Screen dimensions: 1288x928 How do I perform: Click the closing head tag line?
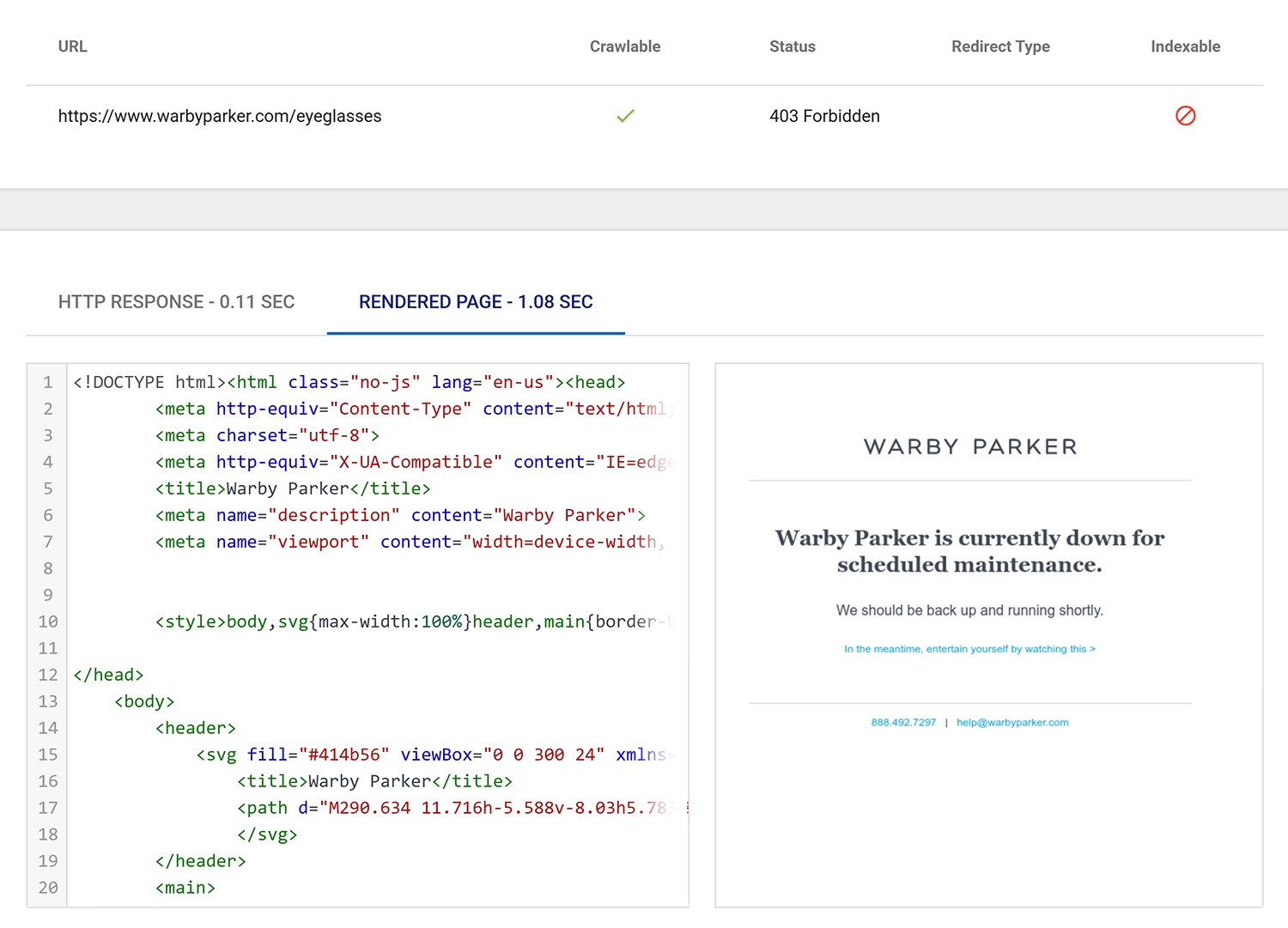[108, 675]
